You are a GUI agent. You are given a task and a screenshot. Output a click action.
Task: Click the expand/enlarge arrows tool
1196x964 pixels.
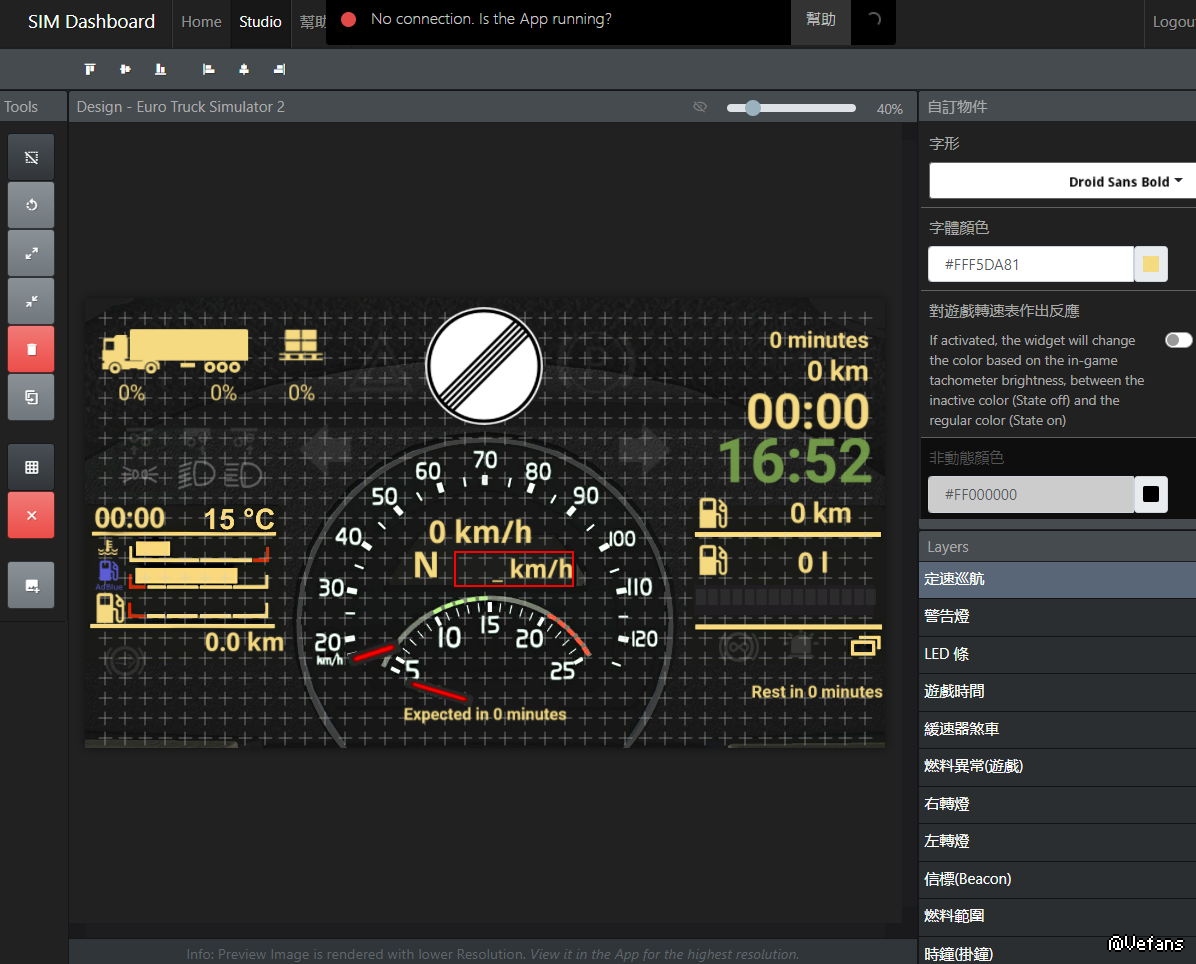(x=31, y=253)
